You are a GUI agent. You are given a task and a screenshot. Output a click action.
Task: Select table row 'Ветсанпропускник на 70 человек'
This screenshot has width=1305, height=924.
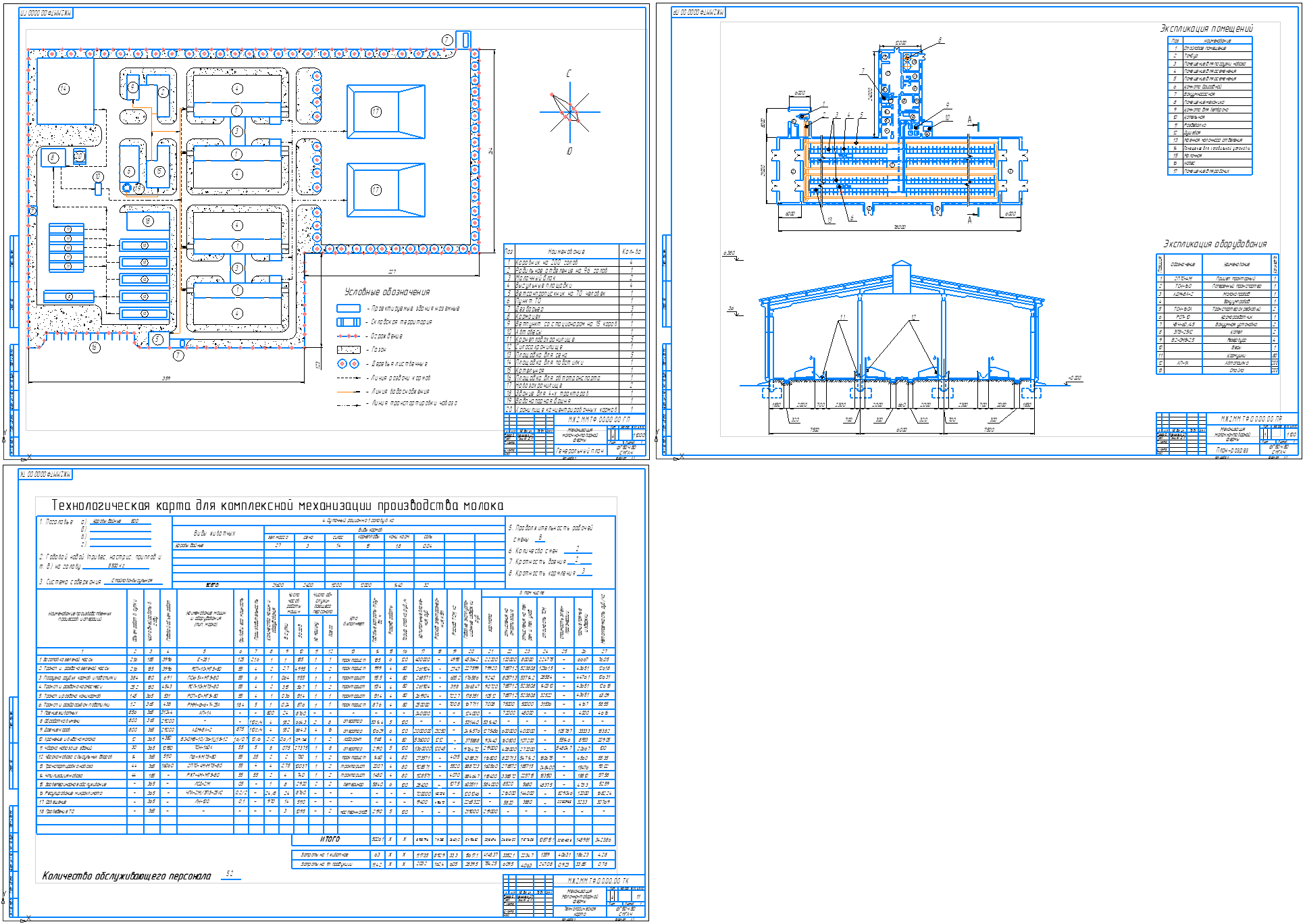(575, 293)
